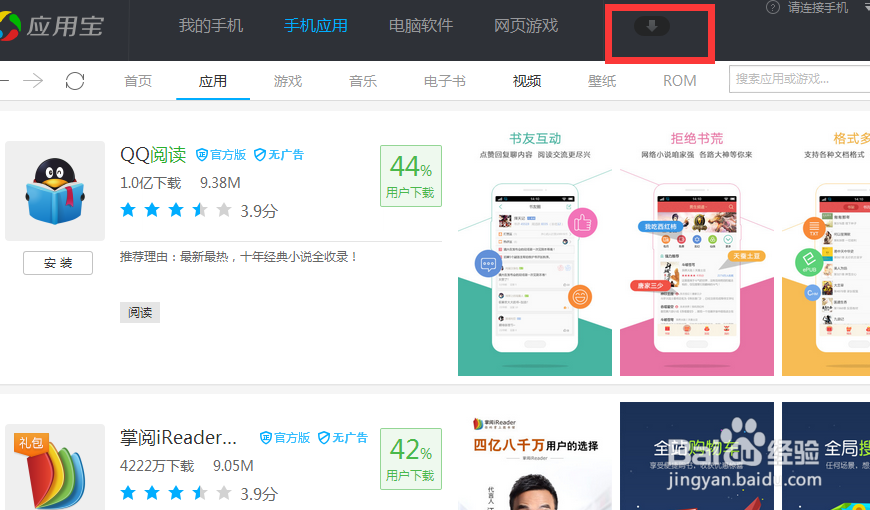Switch to 音乐 tab
Viewport: 870px width, 510px height.
pyautogui.click(x=363, y=81)
